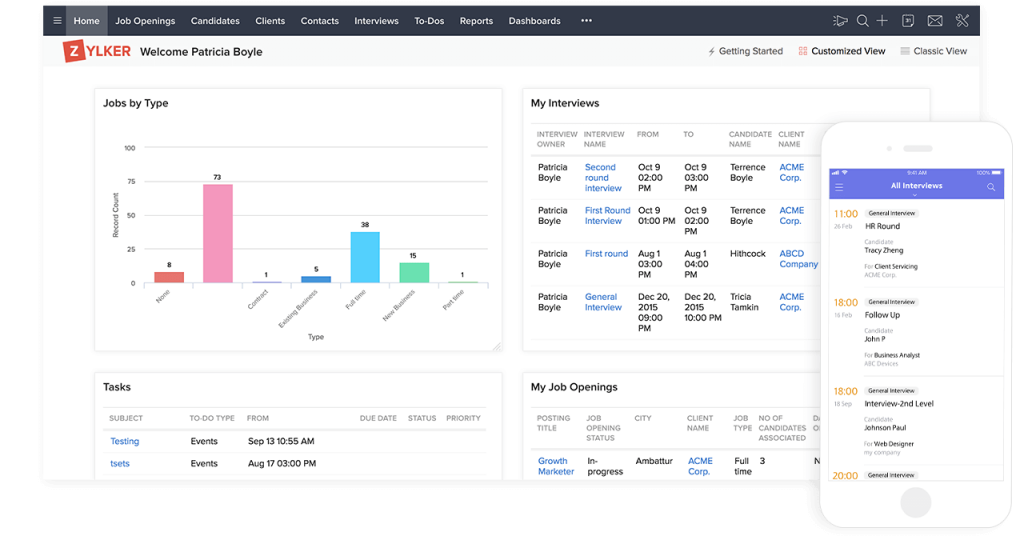Open the hamburger menu in top navigation bar
Viewport: 1024px width, 540px height.
pos(57,21)
